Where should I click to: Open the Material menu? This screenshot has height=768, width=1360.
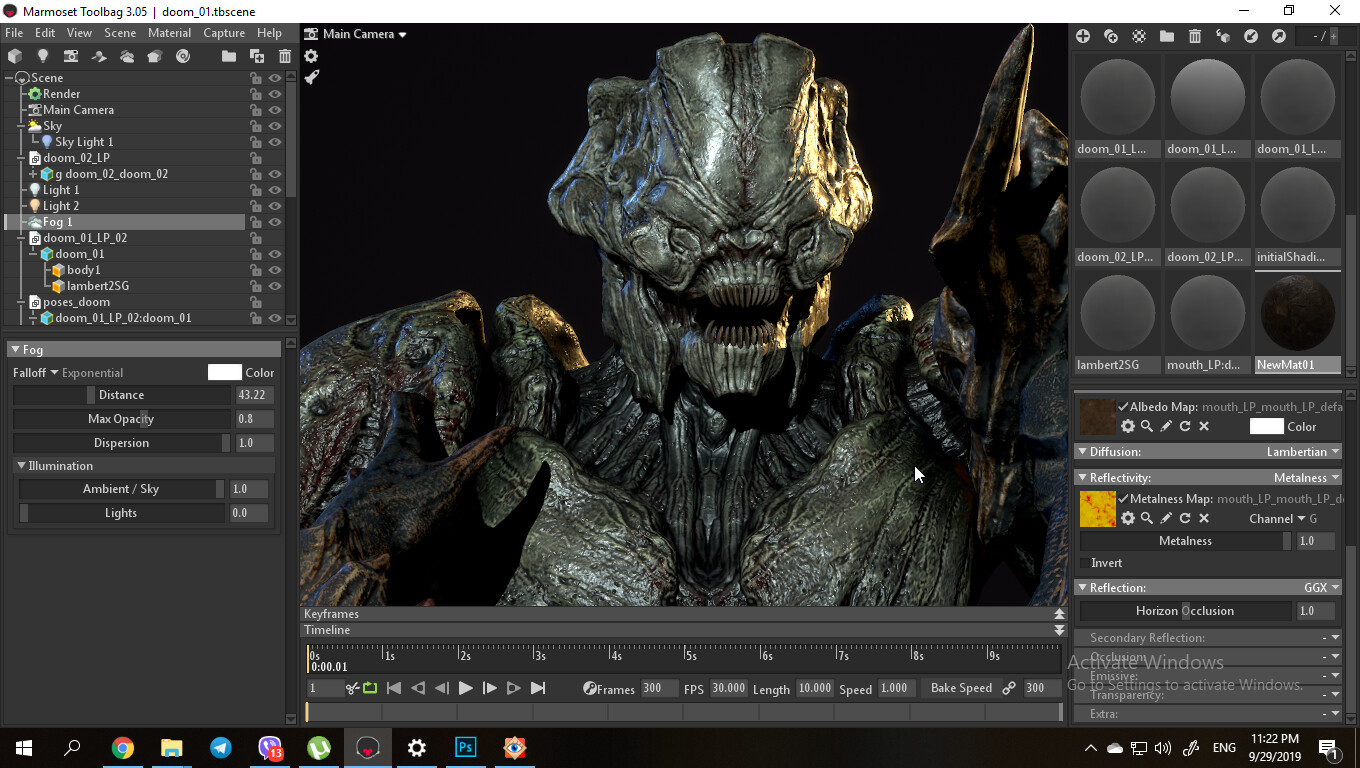tap(169, 33)
